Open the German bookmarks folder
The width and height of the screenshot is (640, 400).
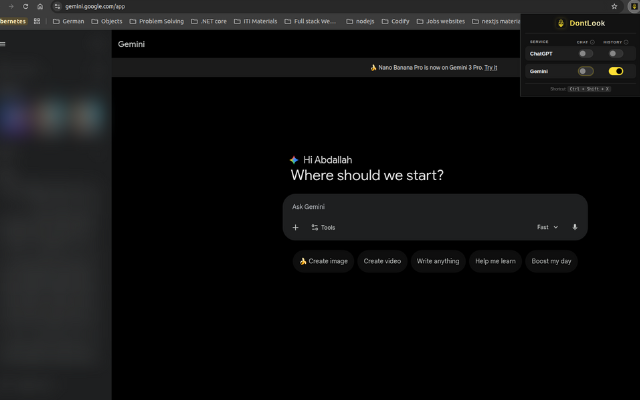(x=68, y=20)
